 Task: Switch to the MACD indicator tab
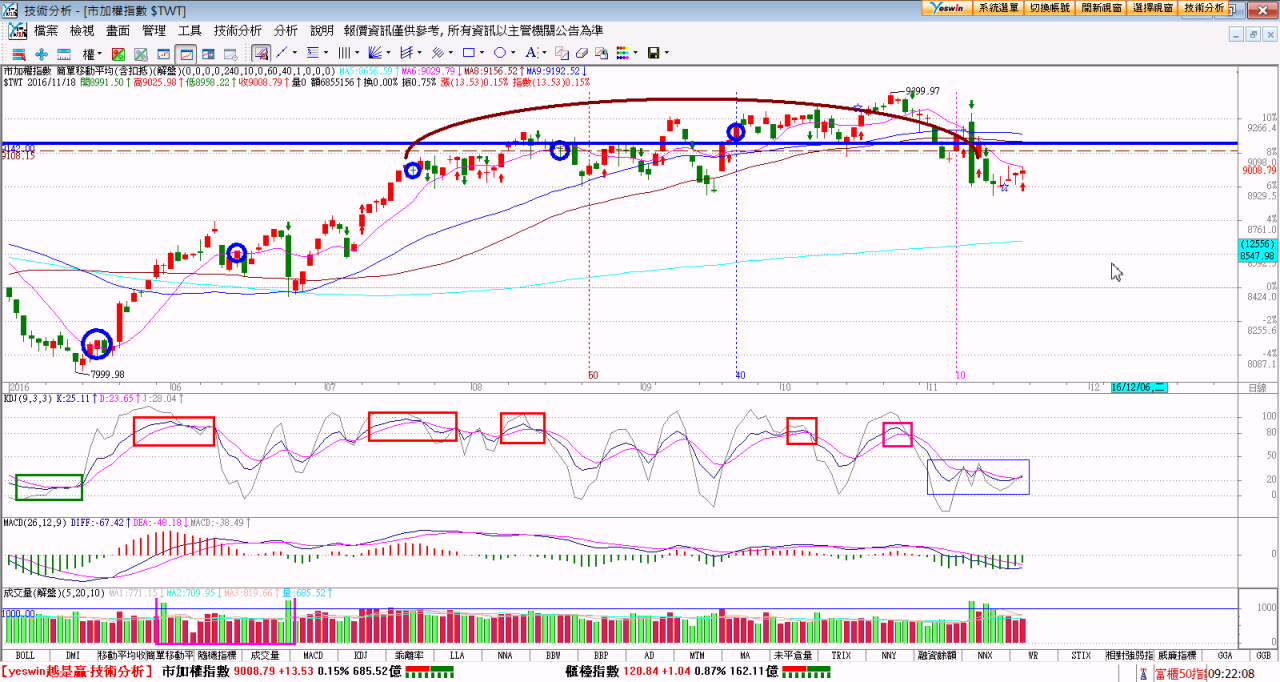click(x=313, y=655)
